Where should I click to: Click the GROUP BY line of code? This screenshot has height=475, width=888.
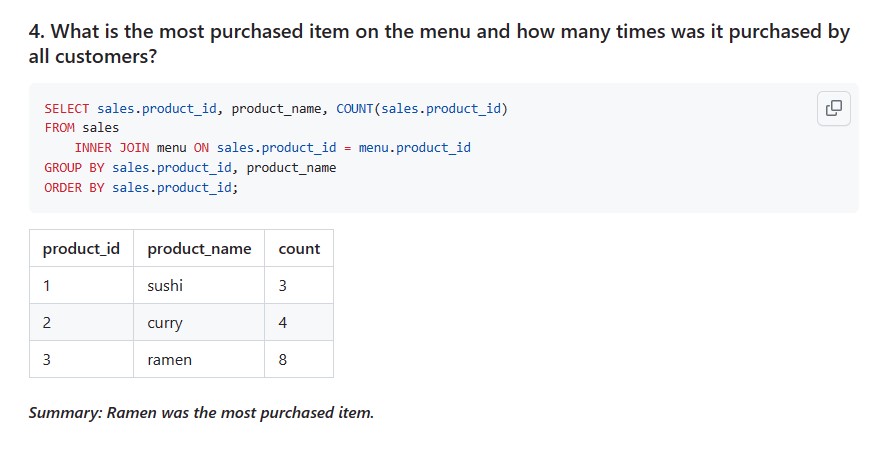pyautogui.click(x=190, y=168)
